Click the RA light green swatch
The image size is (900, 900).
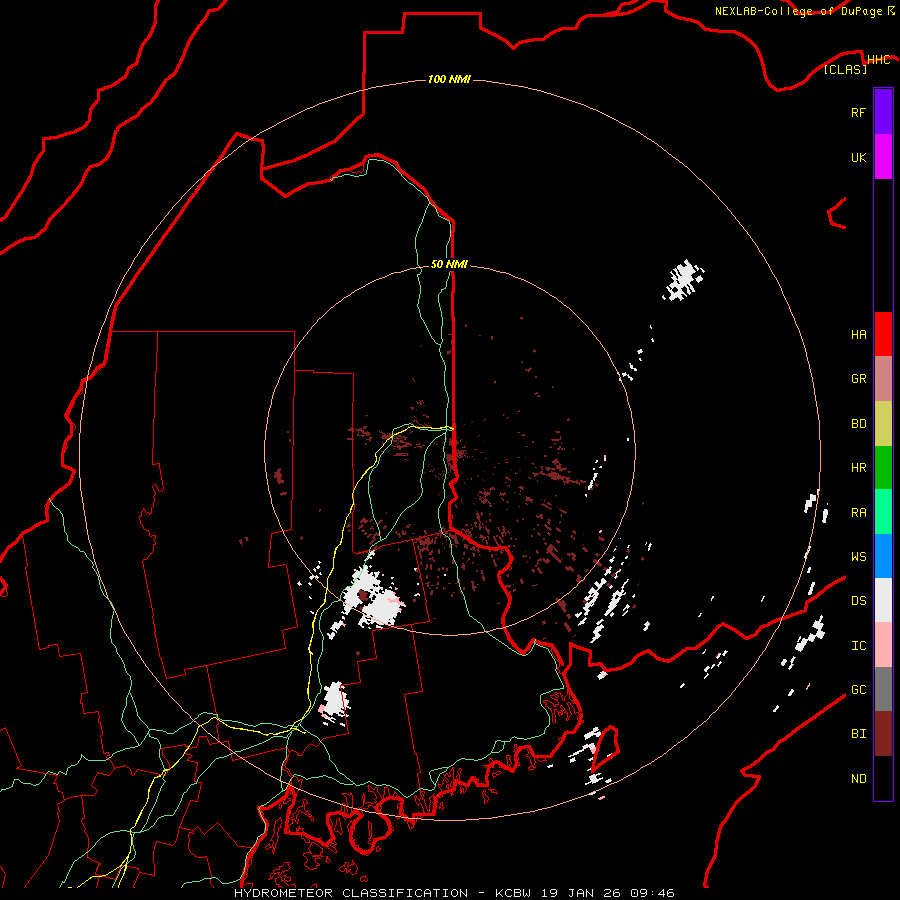[883, 512]
